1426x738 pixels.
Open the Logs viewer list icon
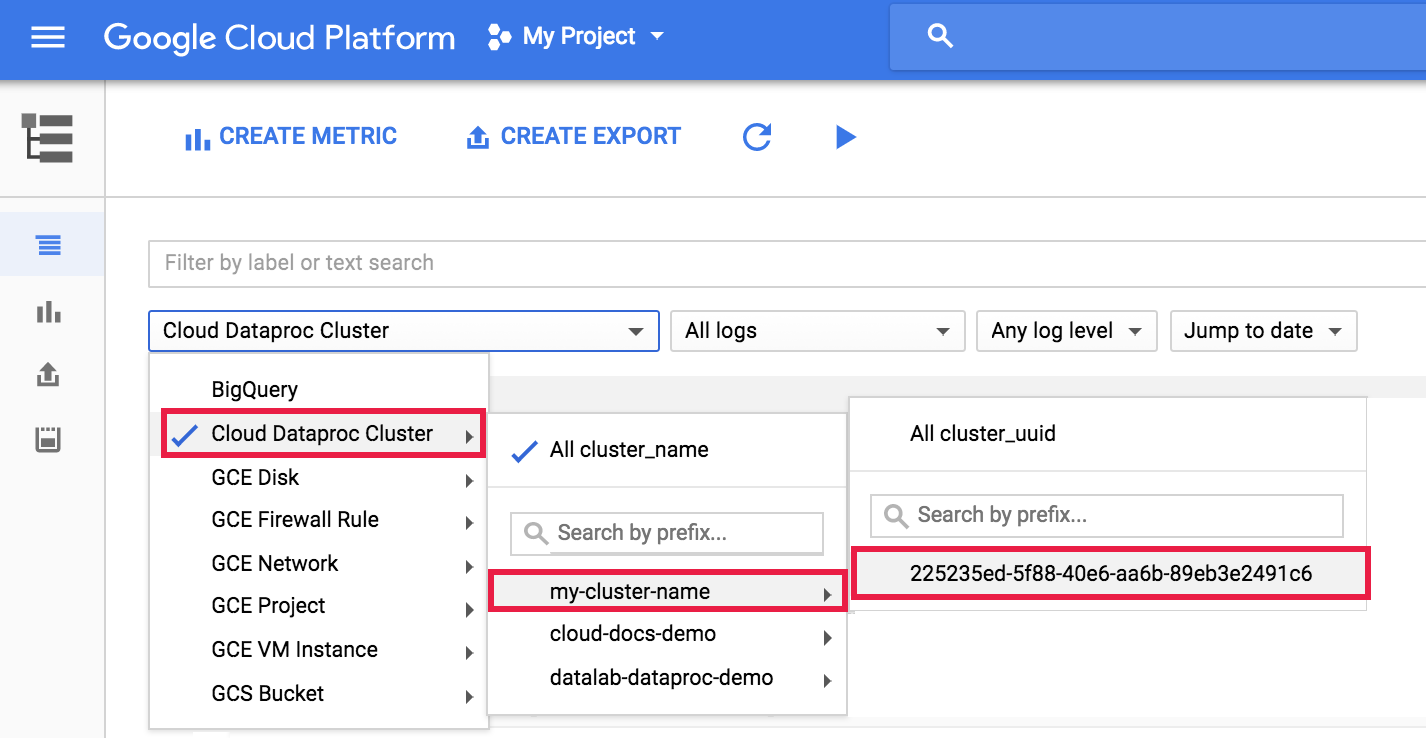coord(49,245)
